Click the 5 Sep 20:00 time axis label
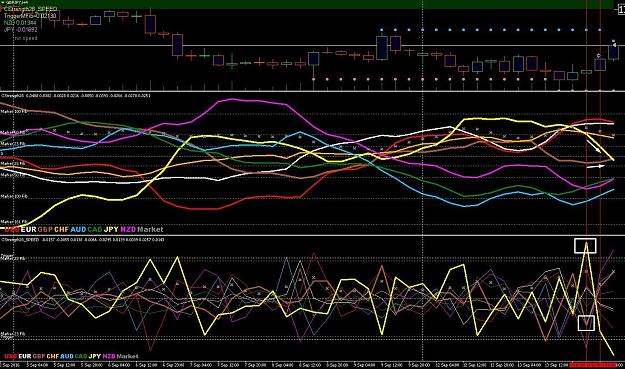 92,365
